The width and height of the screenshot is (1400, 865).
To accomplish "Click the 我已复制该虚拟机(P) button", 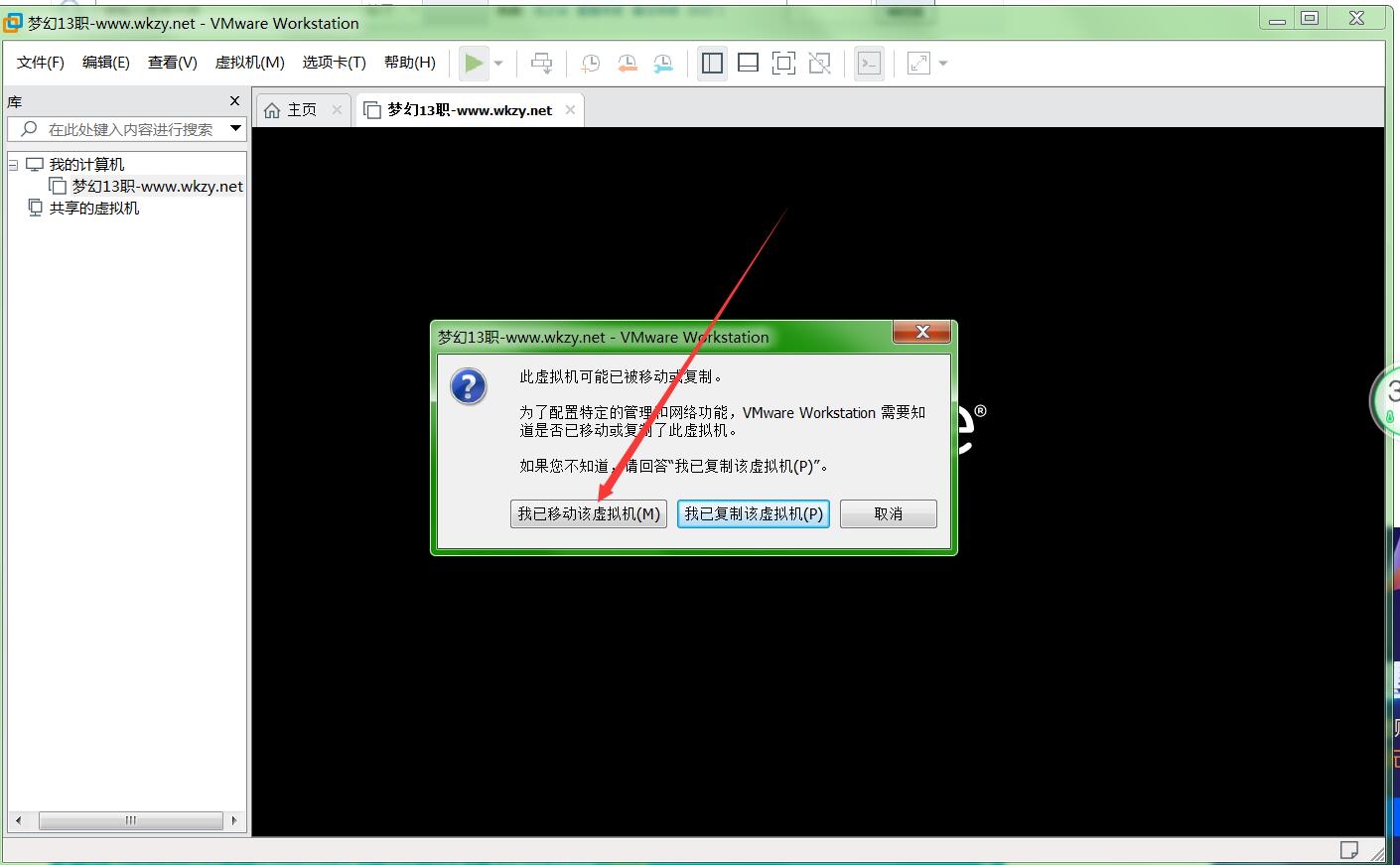I will click(x=753, y=513).
